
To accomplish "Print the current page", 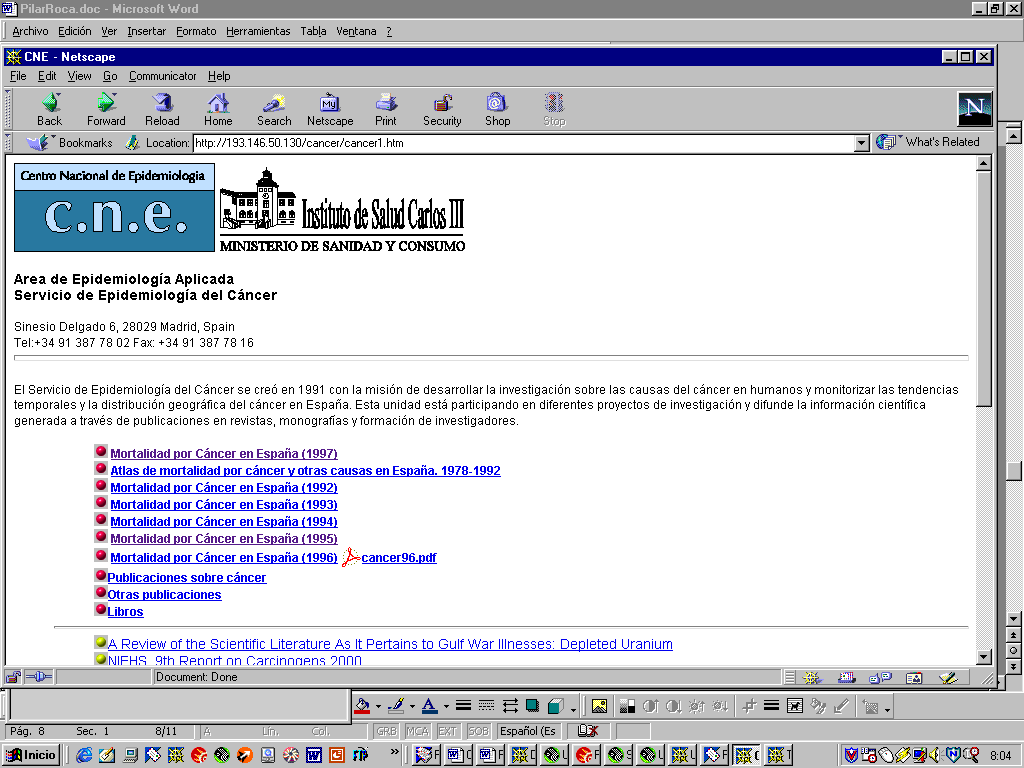I will [386, 109].
